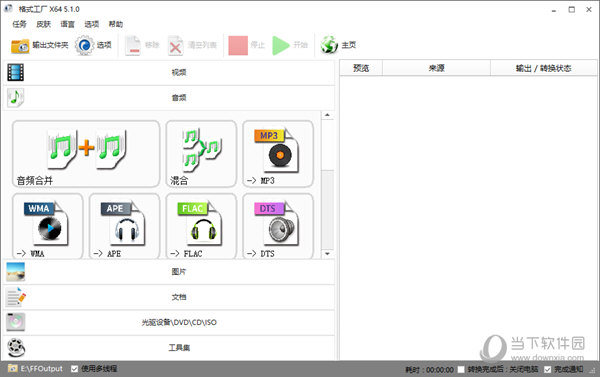
Task: Open the 皮肤 menu
Action: (44, 24)
